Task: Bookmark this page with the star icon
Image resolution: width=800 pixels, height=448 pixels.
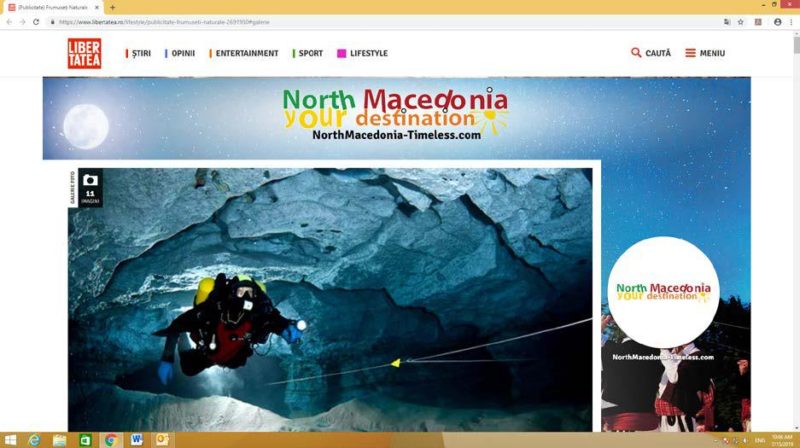Action: click(740, 22)
